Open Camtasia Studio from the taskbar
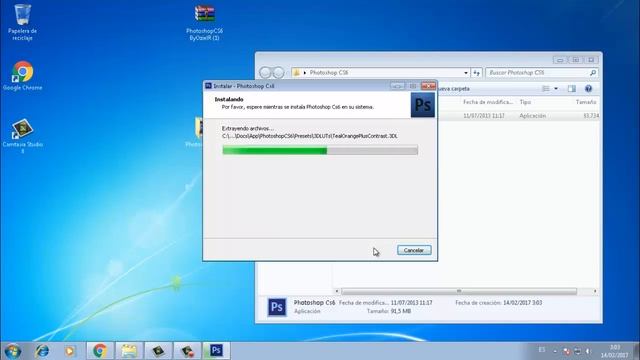Image resolution: width=640 pixels, height=360 pixels. point(158,351)
